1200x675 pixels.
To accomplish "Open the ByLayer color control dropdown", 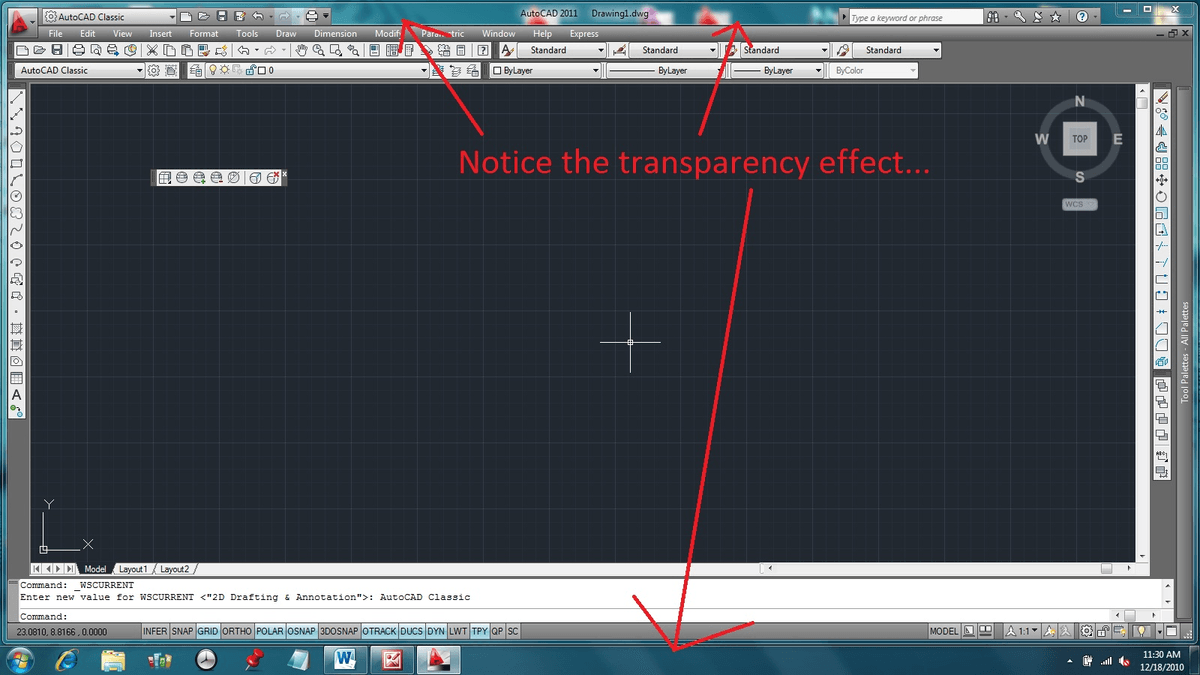I will (545, 71).
